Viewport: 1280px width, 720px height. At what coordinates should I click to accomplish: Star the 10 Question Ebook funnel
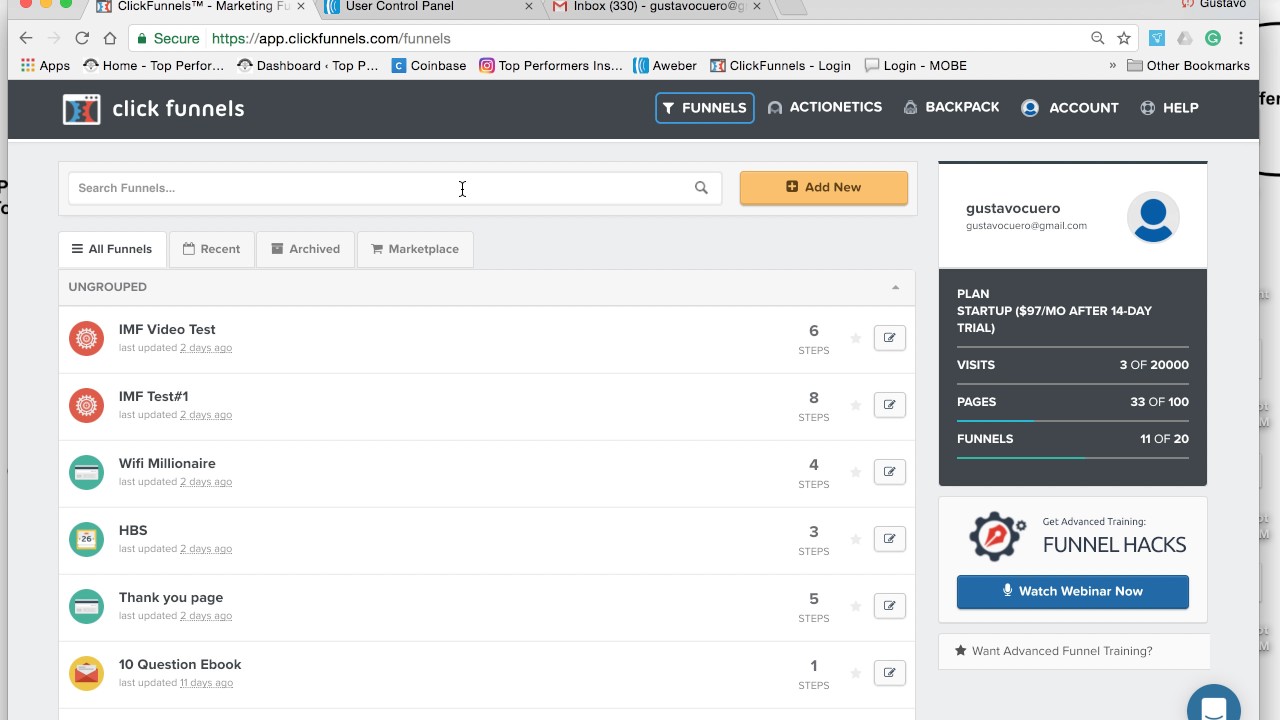(x=855, y=673)
